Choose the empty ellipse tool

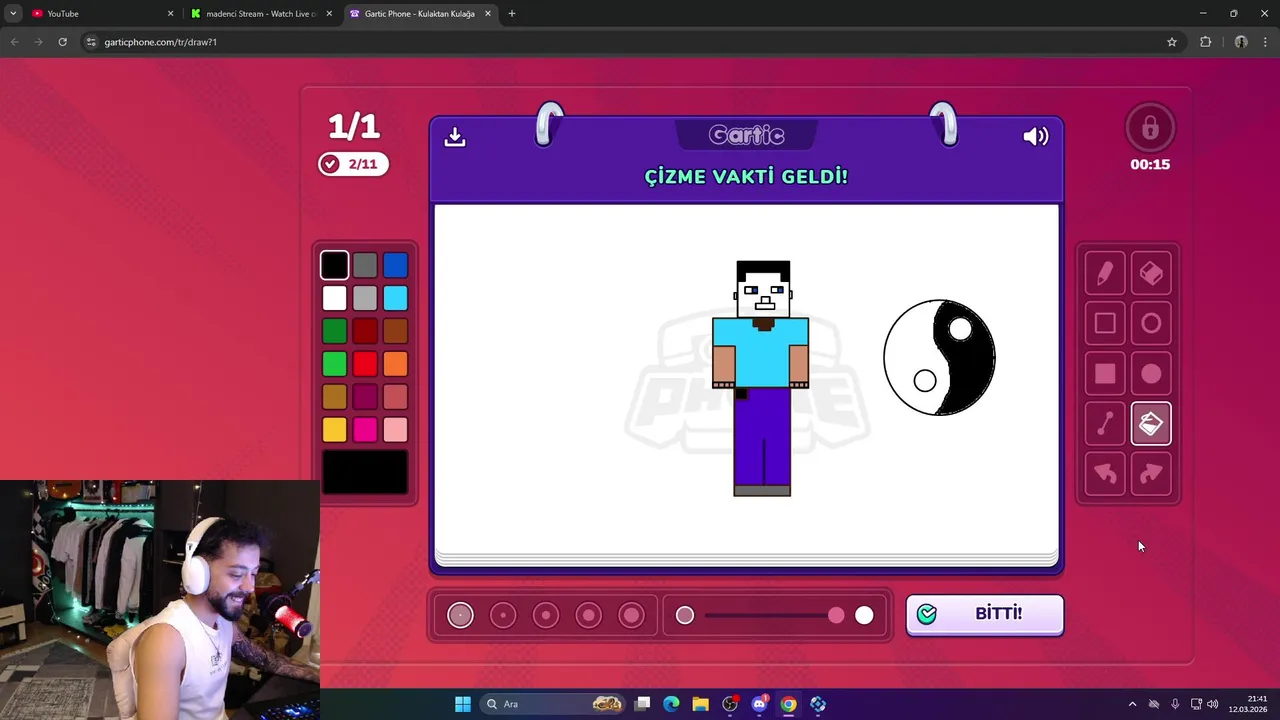tap(1151, 323)
